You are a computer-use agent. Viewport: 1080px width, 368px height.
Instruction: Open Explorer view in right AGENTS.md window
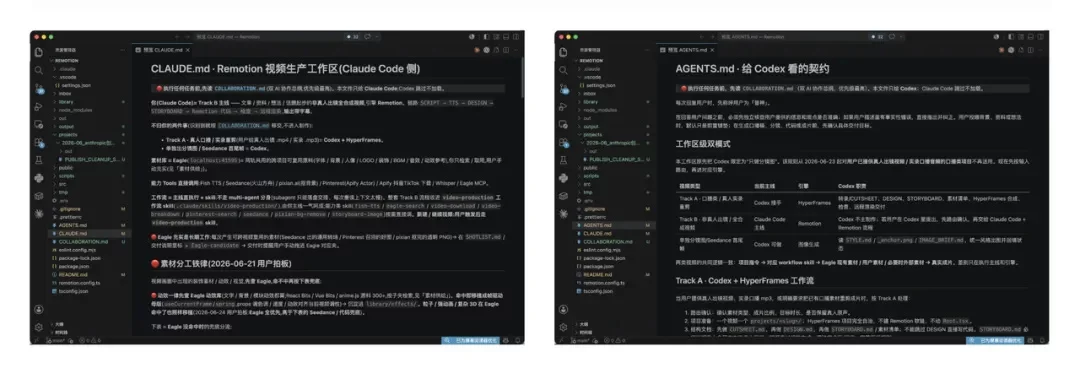[563, 52]
